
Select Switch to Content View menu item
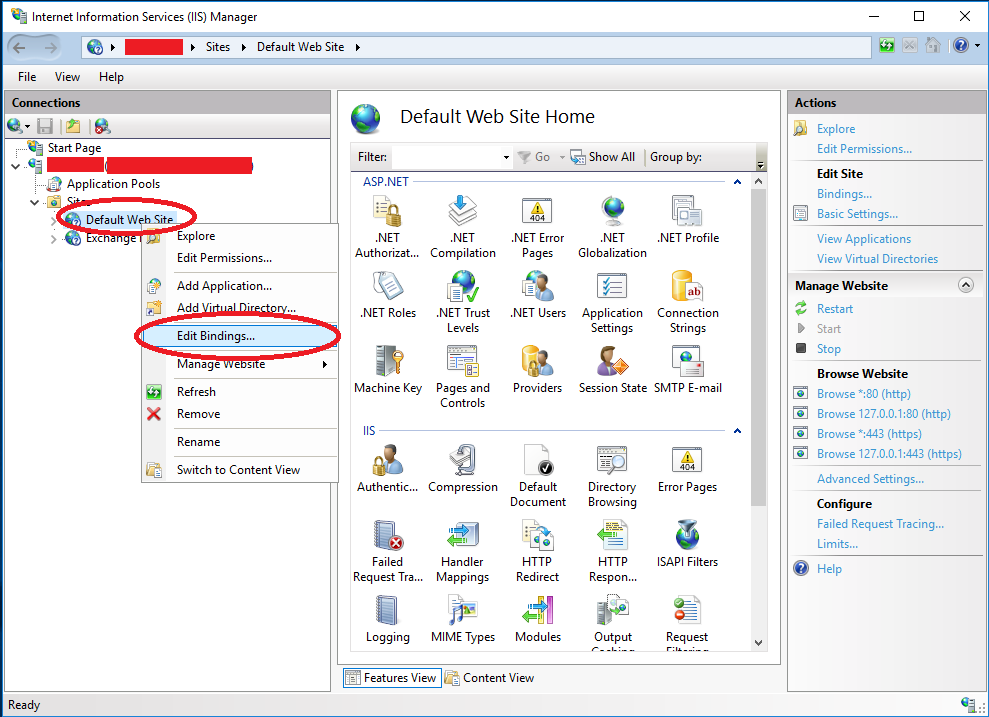240,470
